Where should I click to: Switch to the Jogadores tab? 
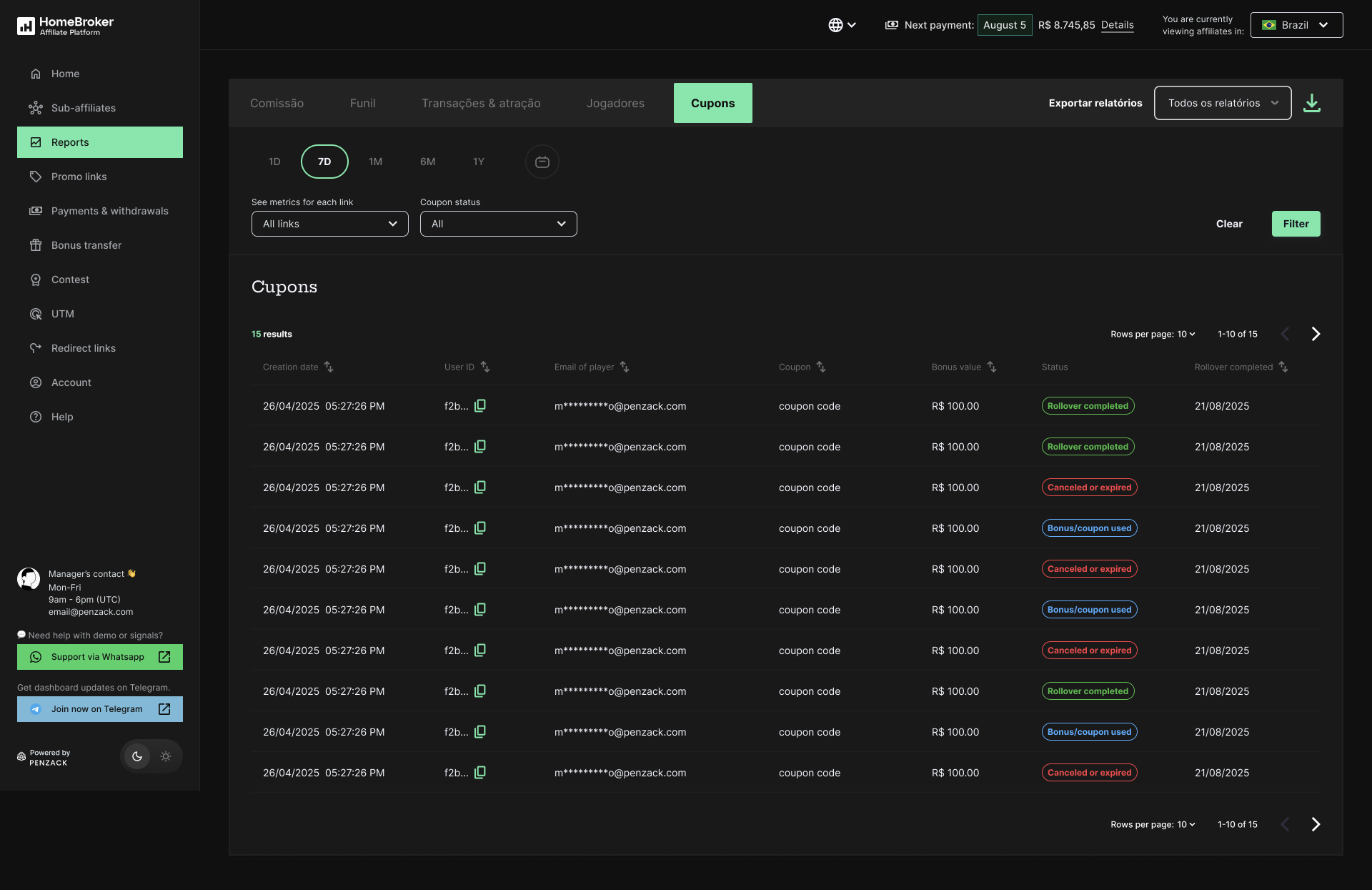[615, 103]
